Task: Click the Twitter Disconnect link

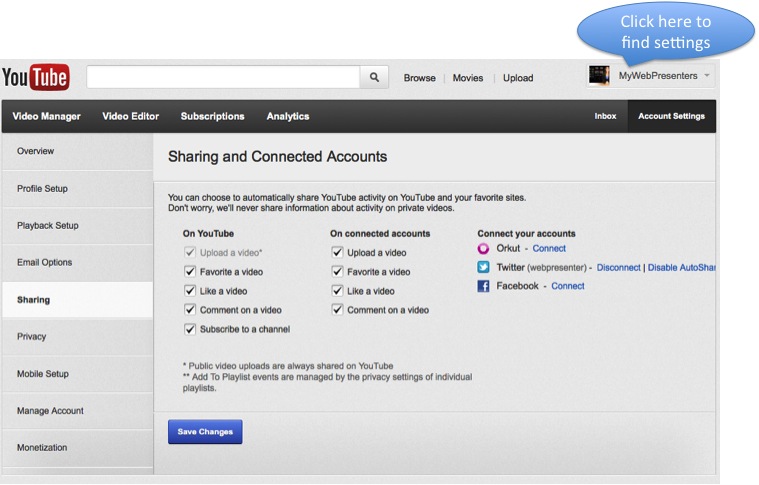Action: click(618, 268)
